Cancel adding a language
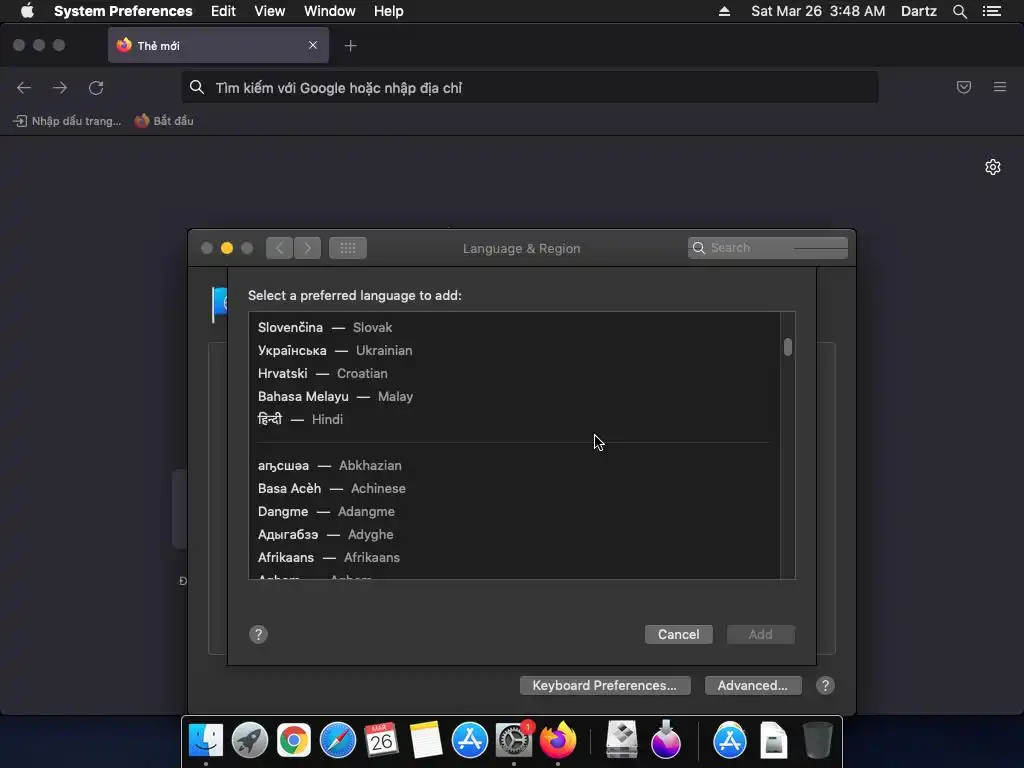 (679, 634)
